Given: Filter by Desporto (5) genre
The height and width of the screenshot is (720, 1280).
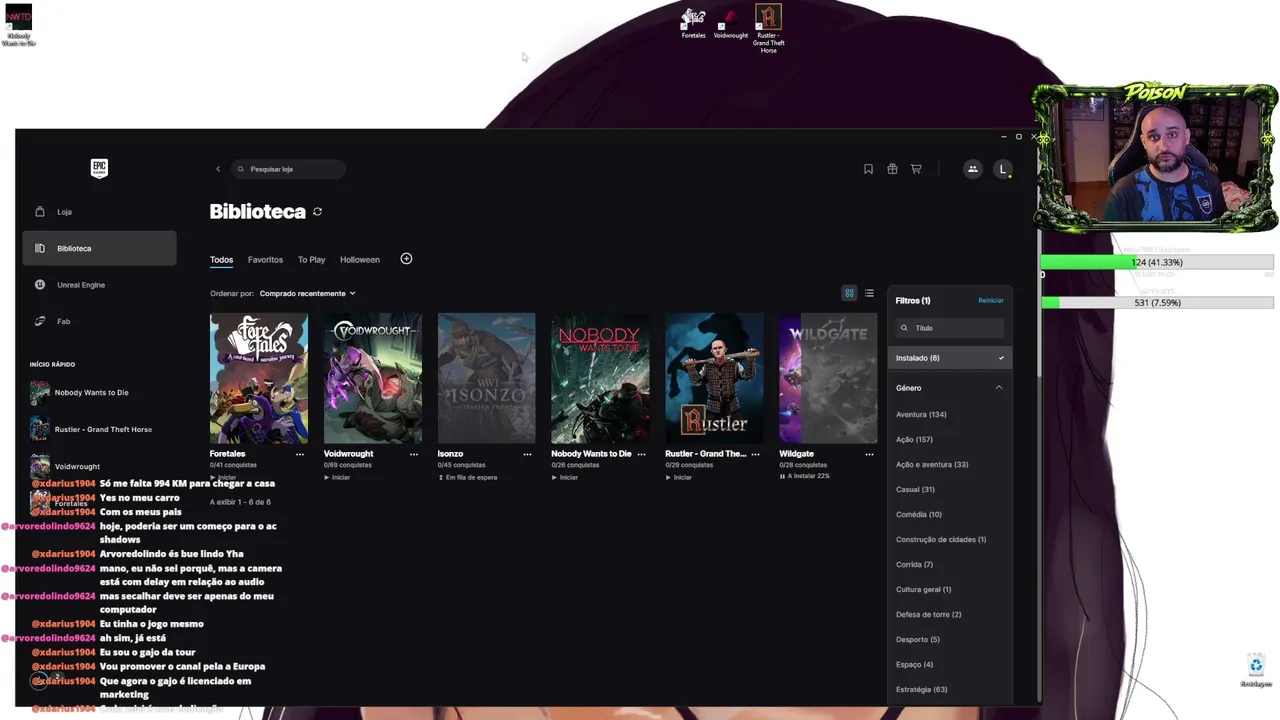Looking at the screenshot, I should [918, 639].
